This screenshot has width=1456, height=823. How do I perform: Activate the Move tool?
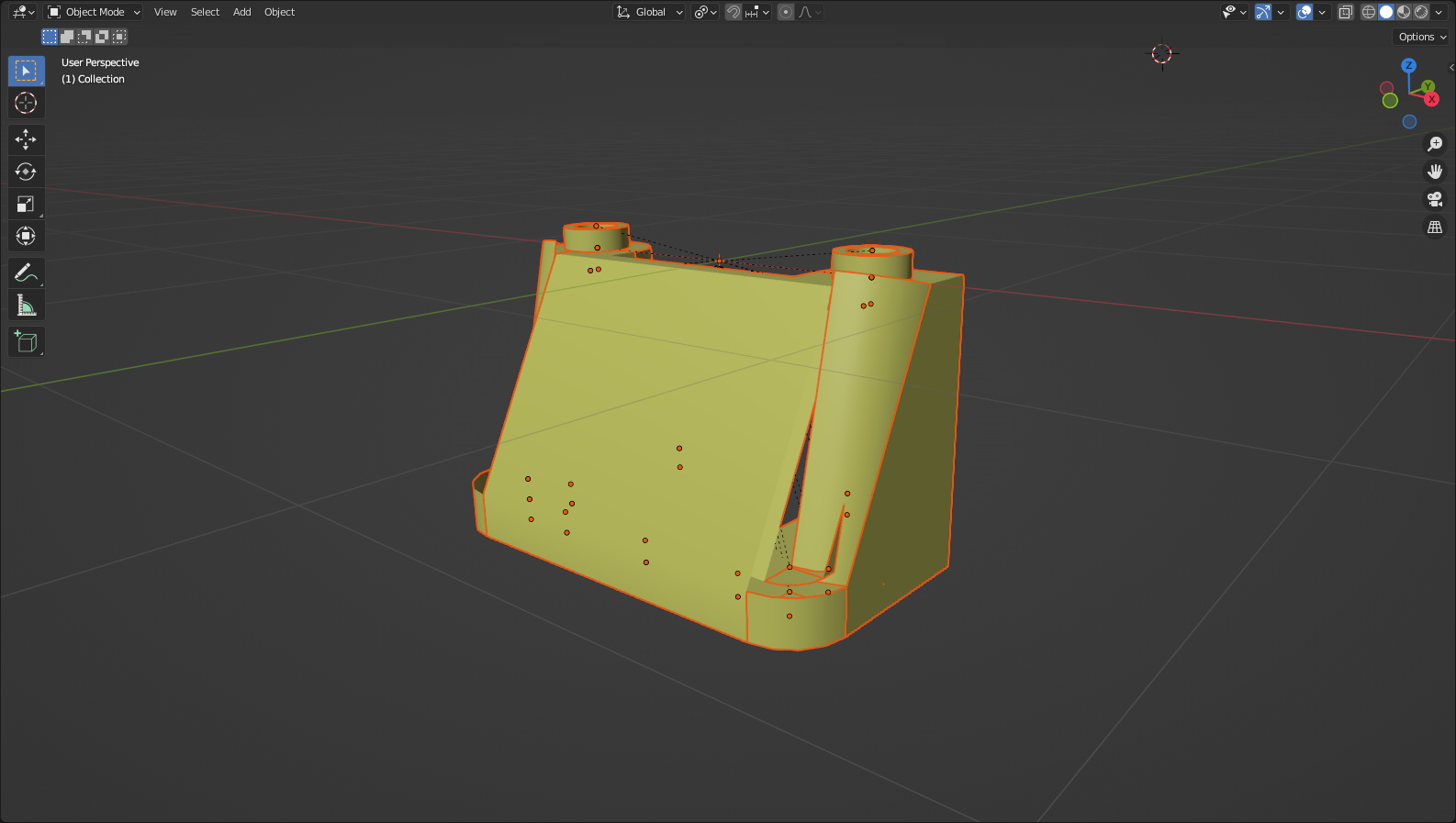26,139
